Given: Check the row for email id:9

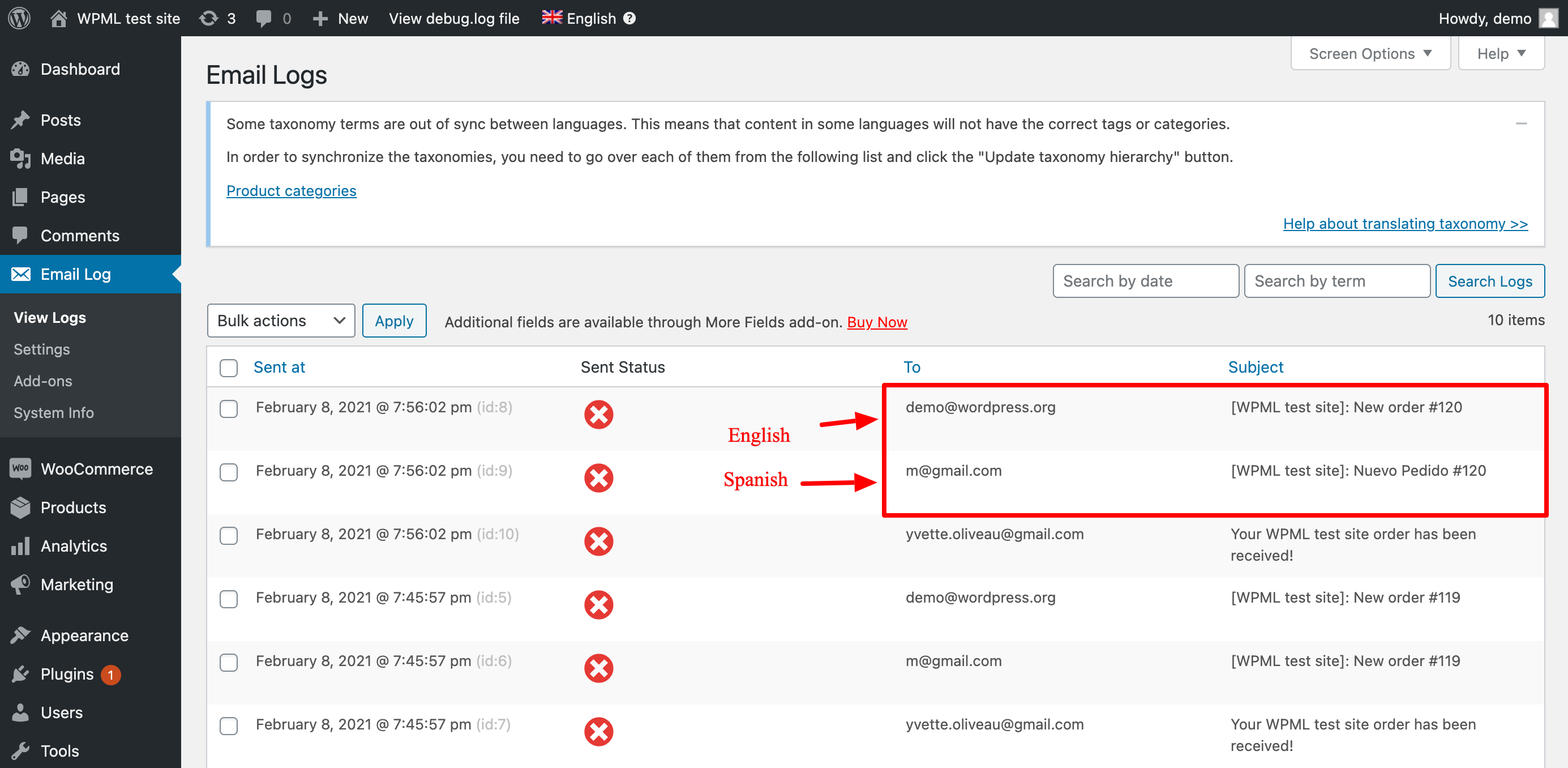Looking at the screenshot, I should click(x=229, y=472).
